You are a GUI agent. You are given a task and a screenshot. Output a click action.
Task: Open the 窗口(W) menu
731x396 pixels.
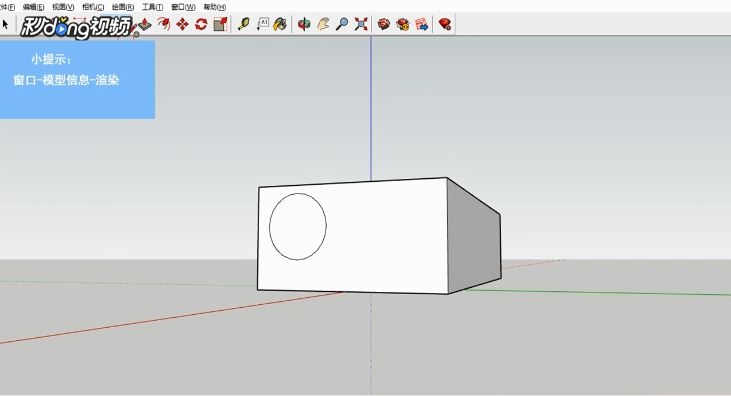point(183,7)
